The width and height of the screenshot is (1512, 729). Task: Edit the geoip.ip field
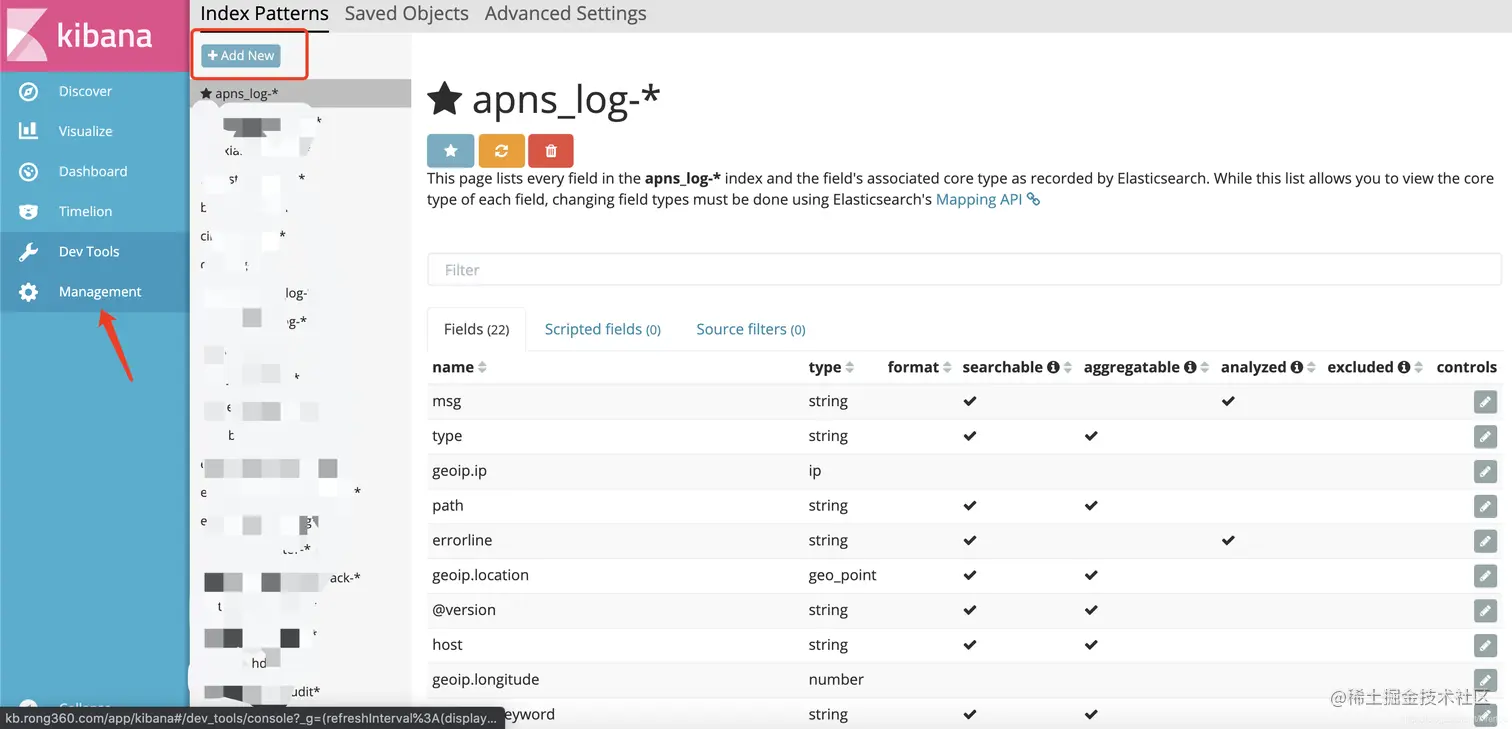click(1485, 471)
